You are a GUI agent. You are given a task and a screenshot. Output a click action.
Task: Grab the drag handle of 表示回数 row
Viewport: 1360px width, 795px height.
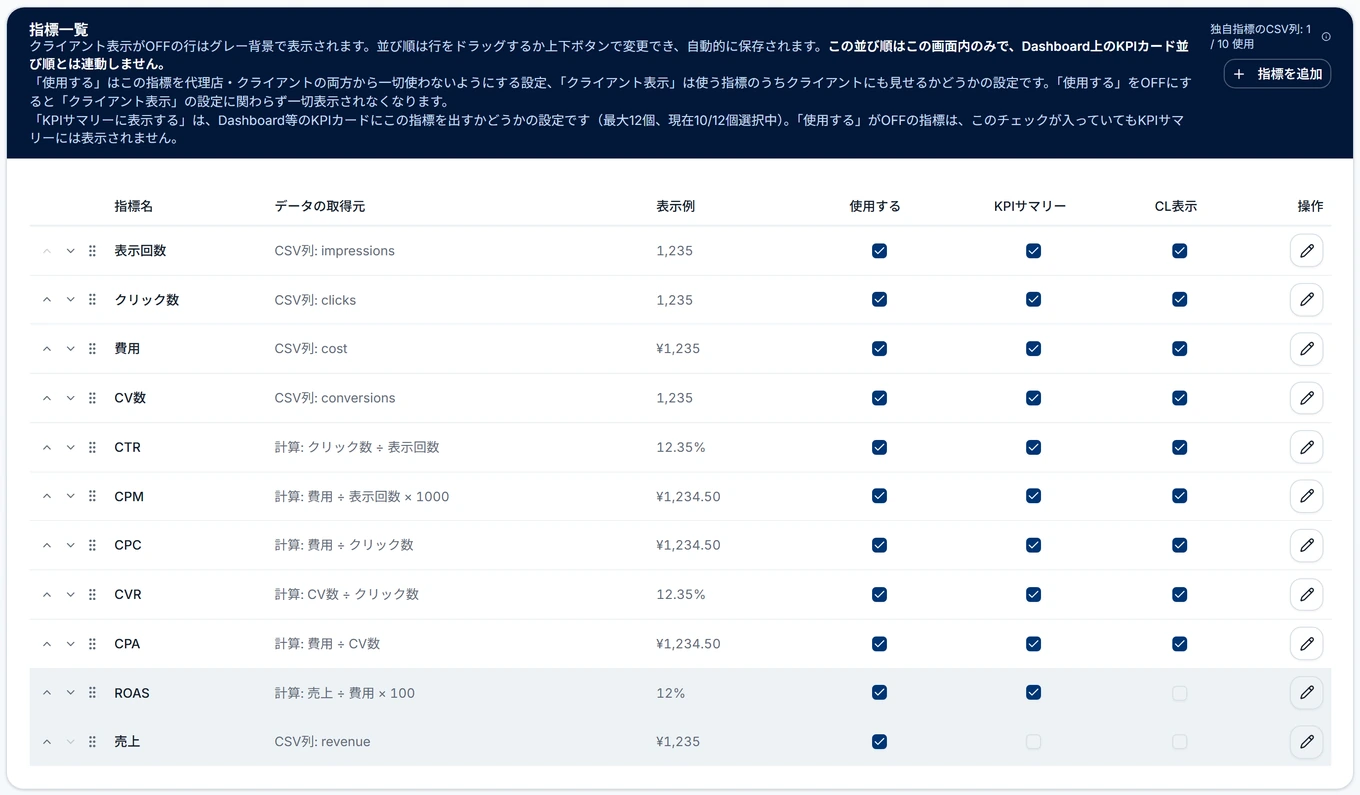(92, 251)
